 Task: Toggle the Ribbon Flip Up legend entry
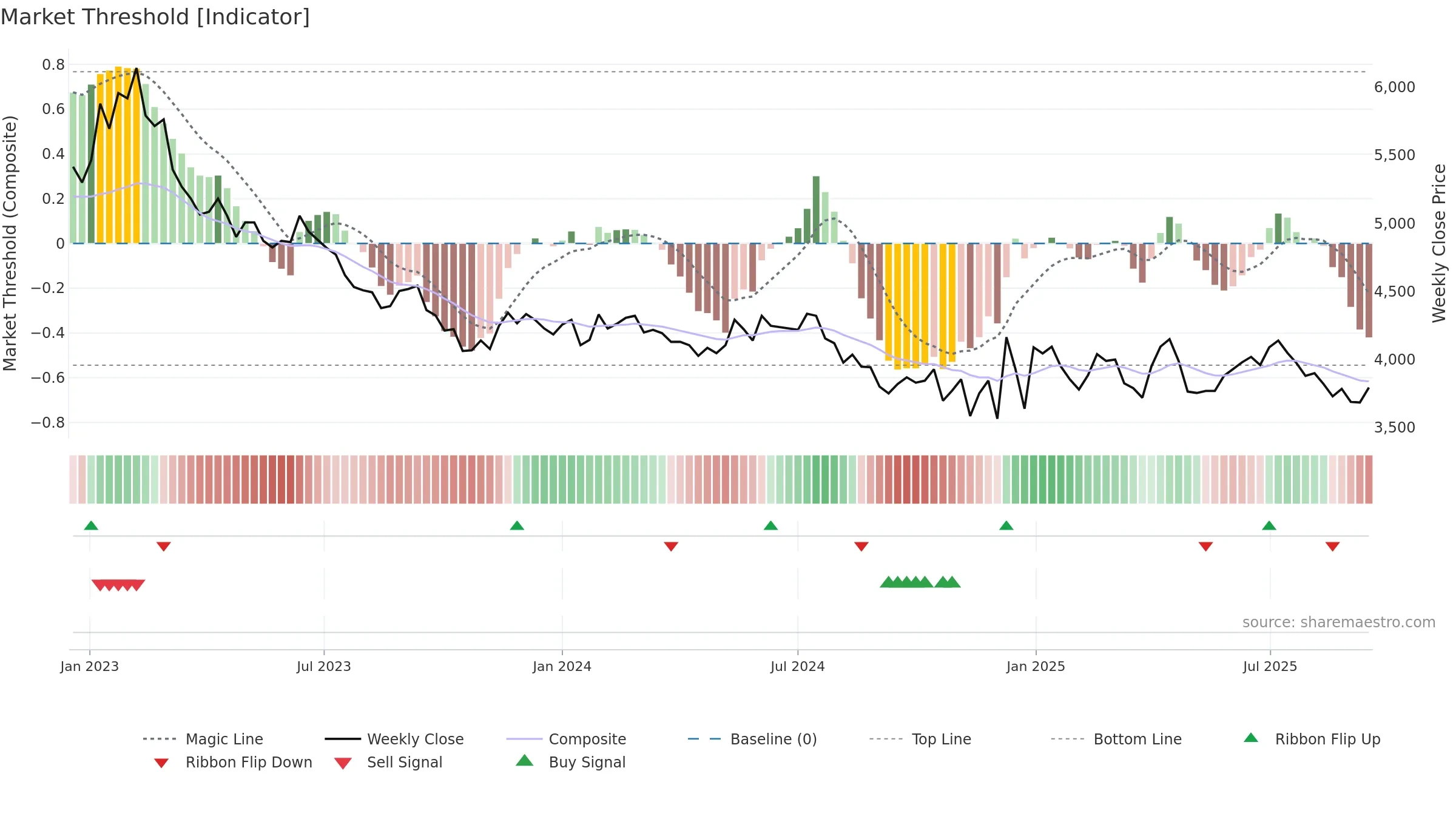(x=1312, y=739)
